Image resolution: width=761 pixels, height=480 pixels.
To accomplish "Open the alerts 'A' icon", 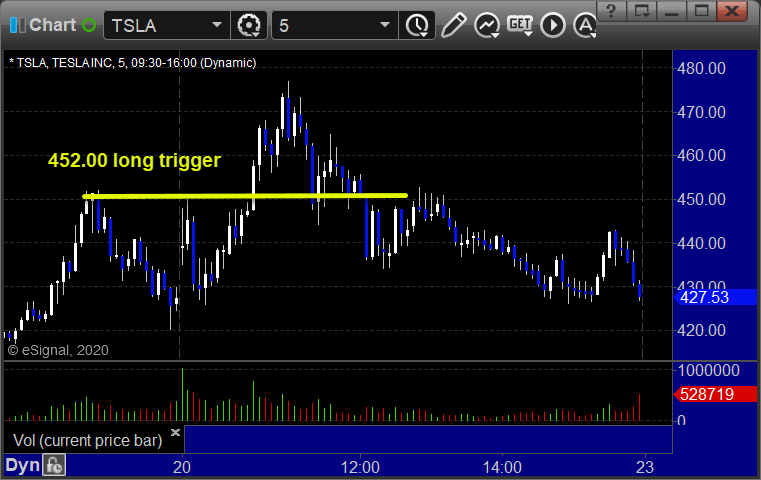I will point(585,25).
